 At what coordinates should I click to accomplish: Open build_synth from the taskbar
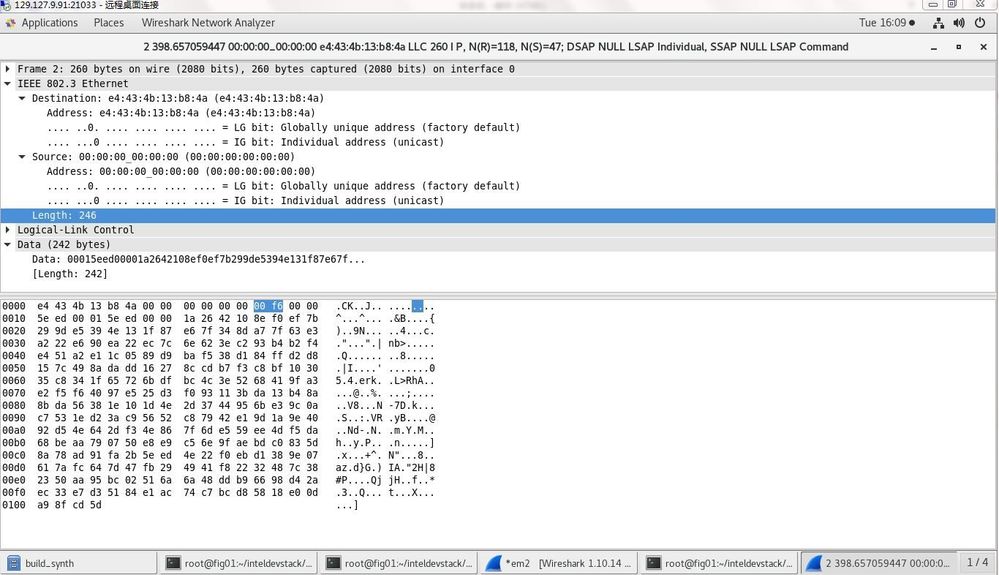[x=80, y=563]
